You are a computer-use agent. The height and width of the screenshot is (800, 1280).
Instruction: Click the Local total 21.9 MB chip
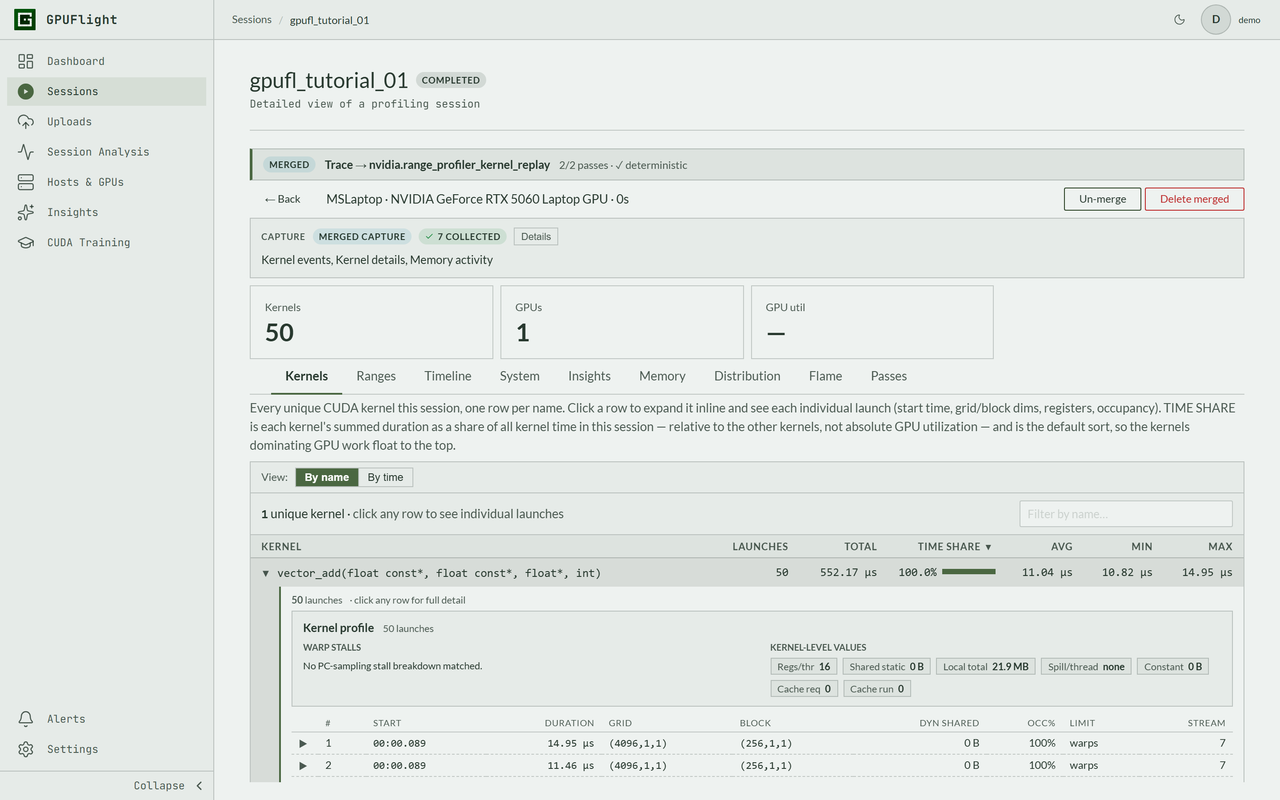(984, 666)
